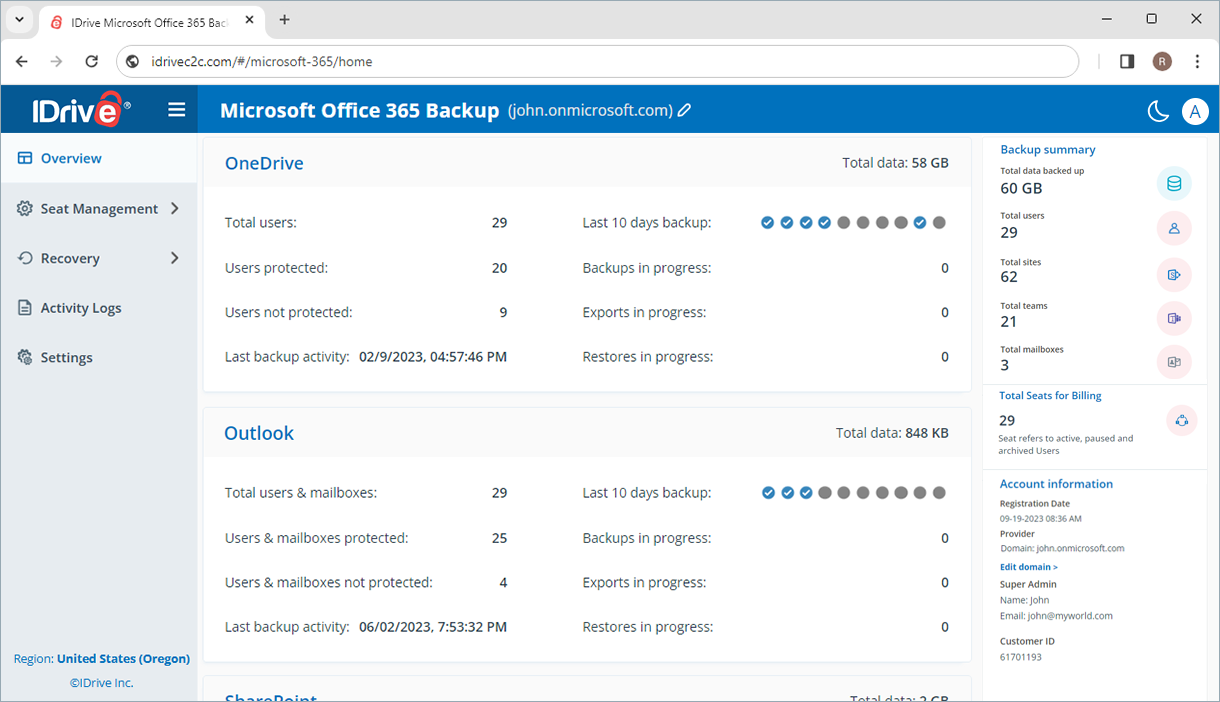Screen dimensions: 1220x702
Task: Toggle dark mode with moon icon
Action: coord(1158,111)
